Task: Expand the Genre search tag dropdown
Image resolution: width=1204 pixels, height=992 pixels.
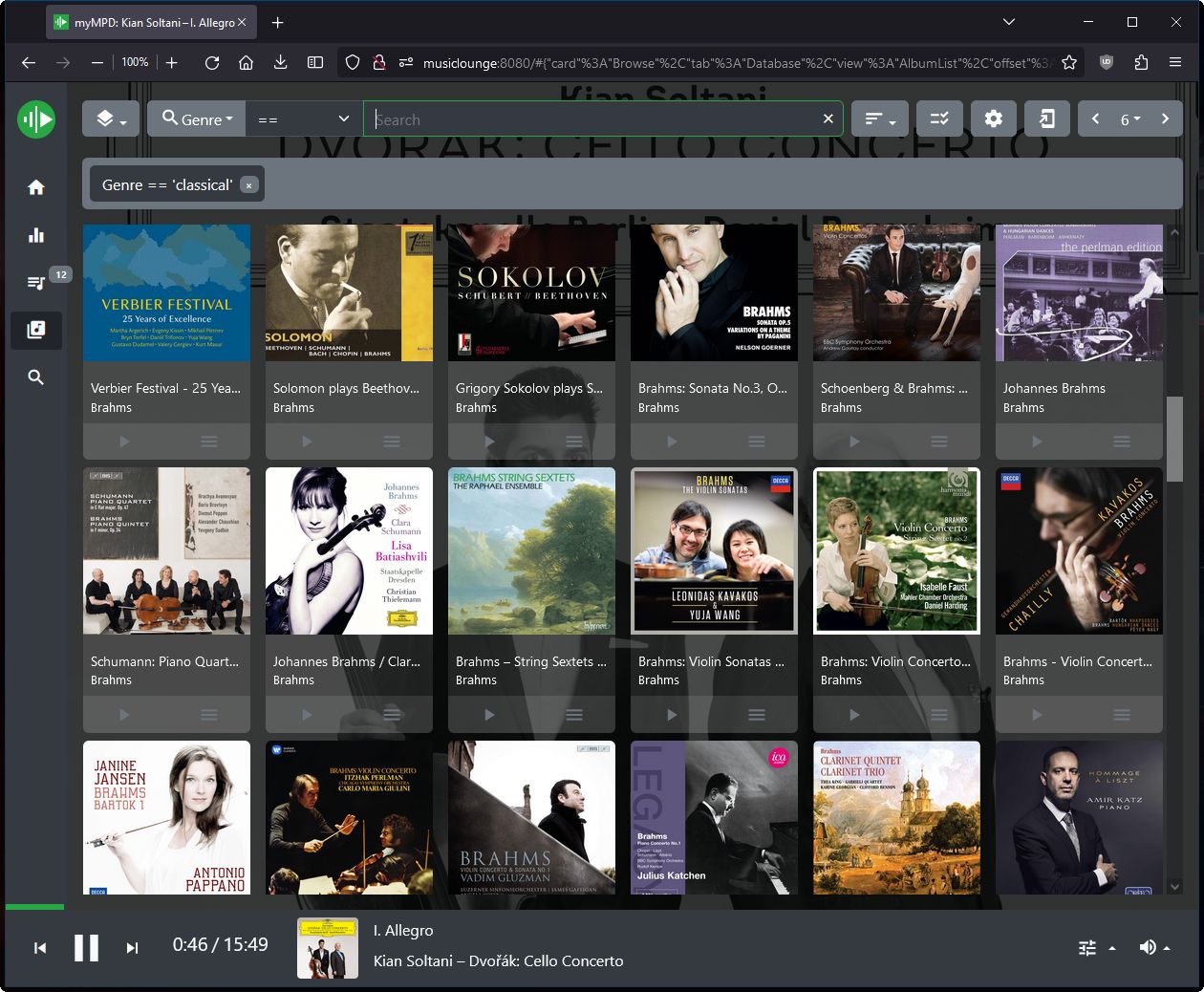Action: [x=197, y=119]
